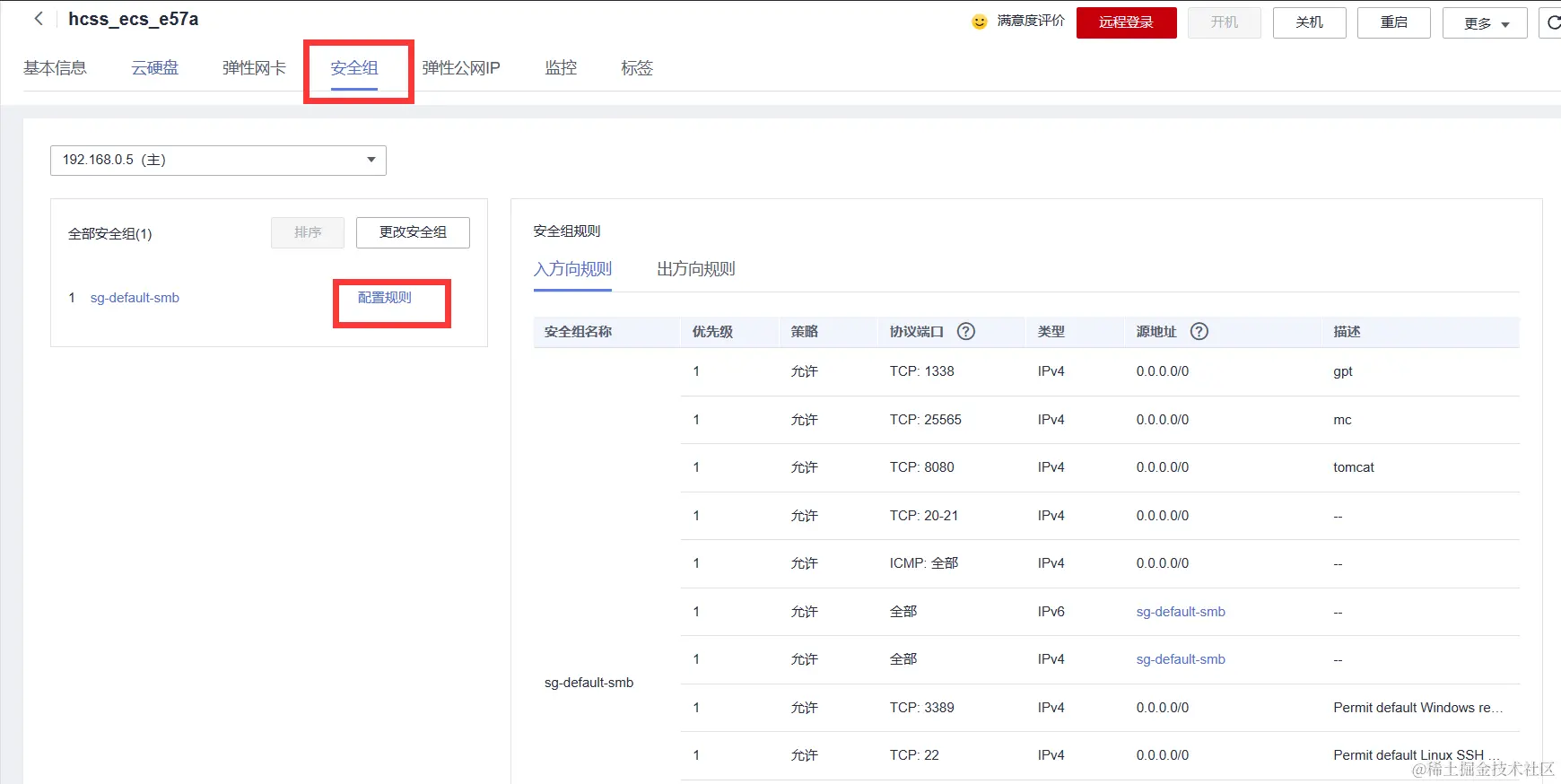Click the 满意度评价 text
This screenshot has width=1561, height=784.
coord(1031,21)
